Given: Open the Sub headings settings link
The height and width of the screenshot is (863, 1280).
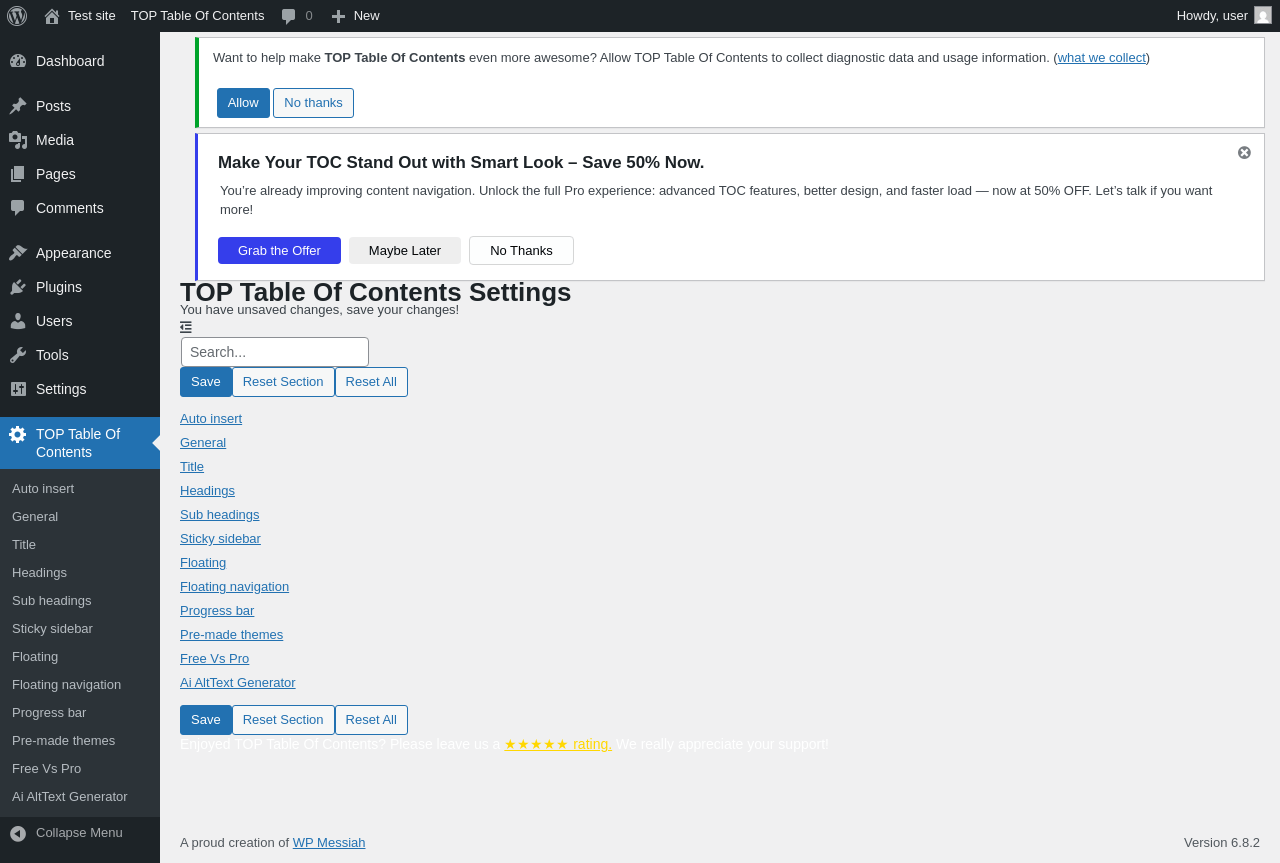Looking at the screenshot, I should click(x=220, y=515).
